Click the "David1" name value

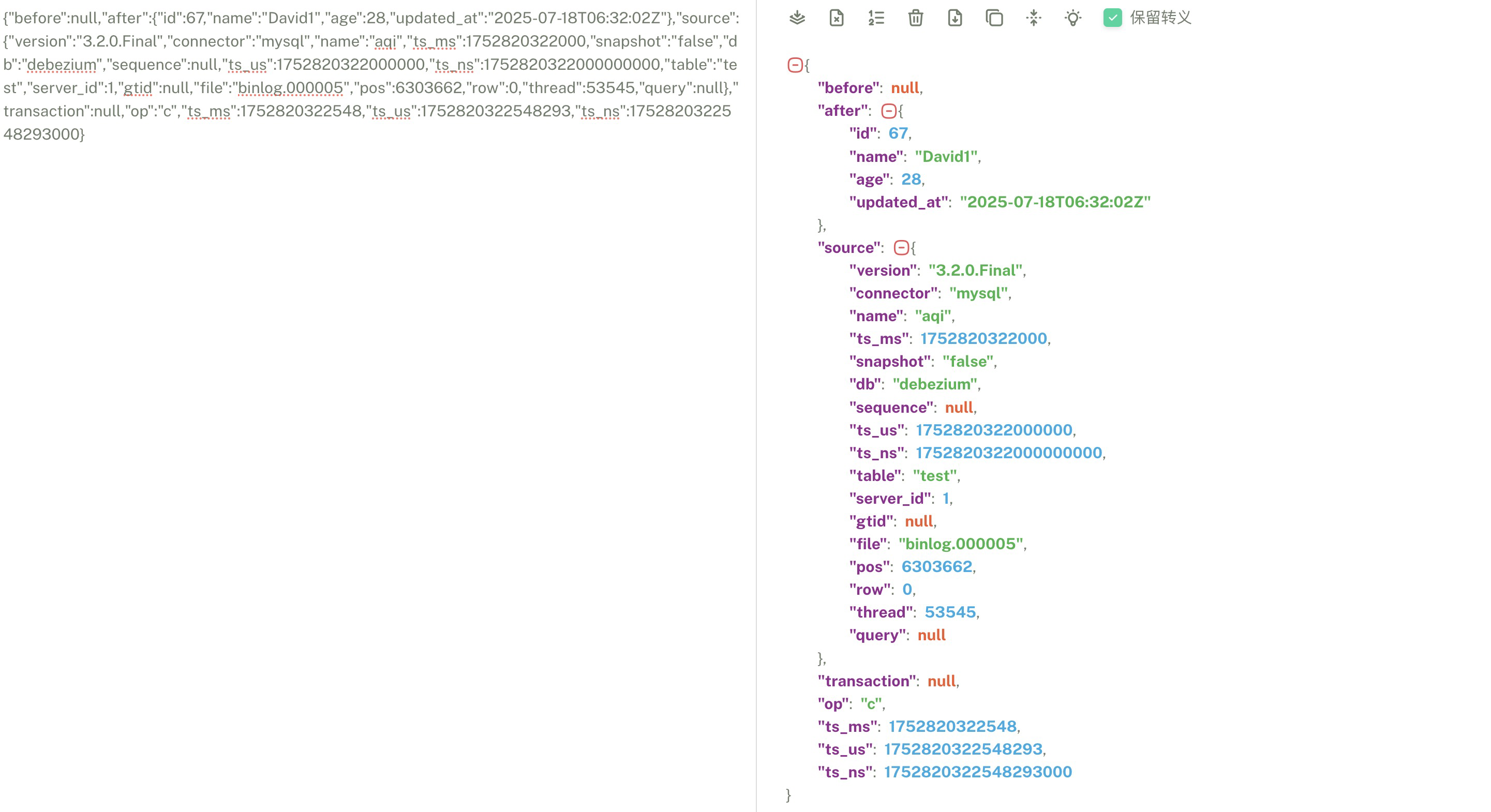coord(946,156)
